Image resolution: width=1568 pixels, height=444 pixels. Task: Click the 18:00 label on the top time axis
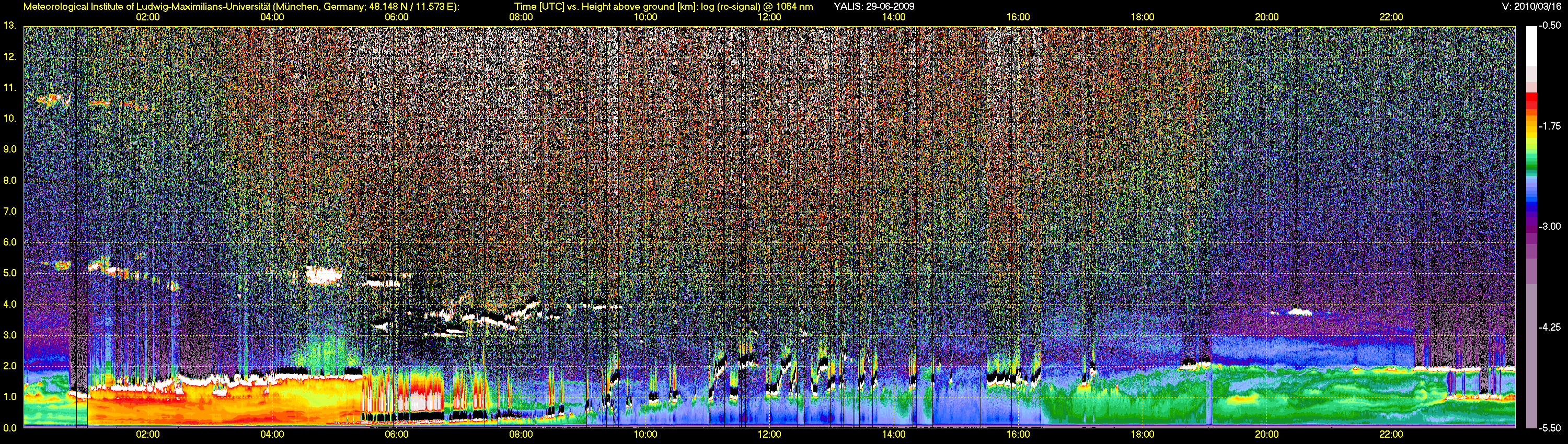[x=1143, y=17]
